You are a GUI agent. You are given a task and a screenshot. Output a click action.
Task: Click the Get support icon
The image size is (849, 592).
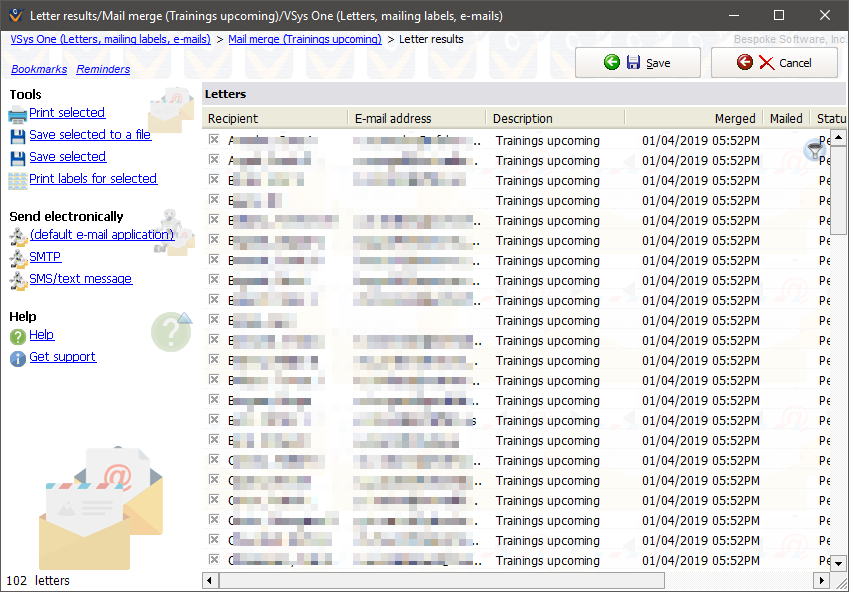coord(17,356)
